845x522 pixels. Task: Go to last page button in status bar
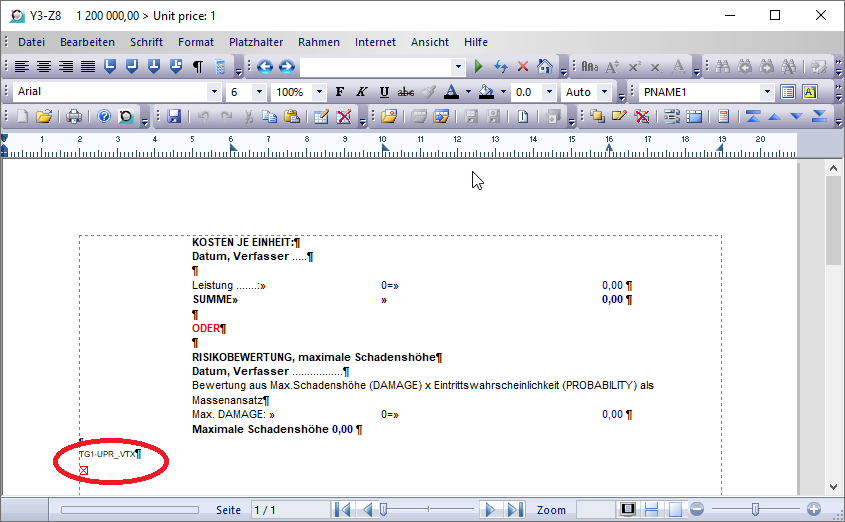click(x=515, y=509)
